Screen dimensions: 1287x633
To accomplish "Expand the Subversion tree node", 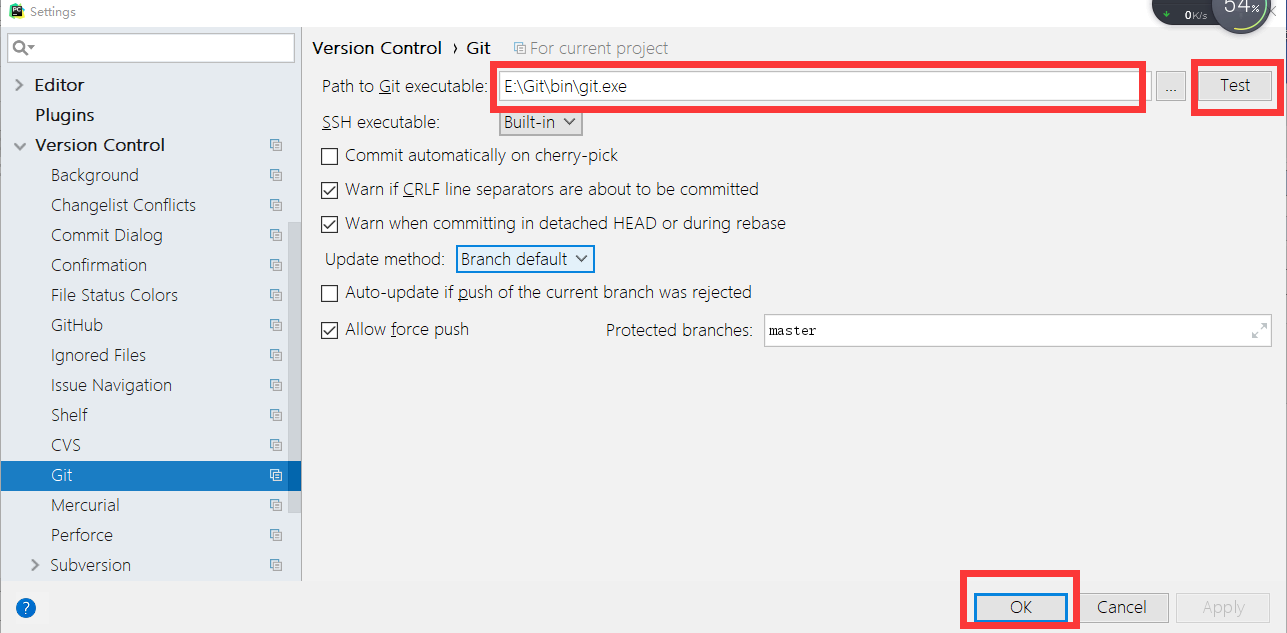I will pos(36,565).
